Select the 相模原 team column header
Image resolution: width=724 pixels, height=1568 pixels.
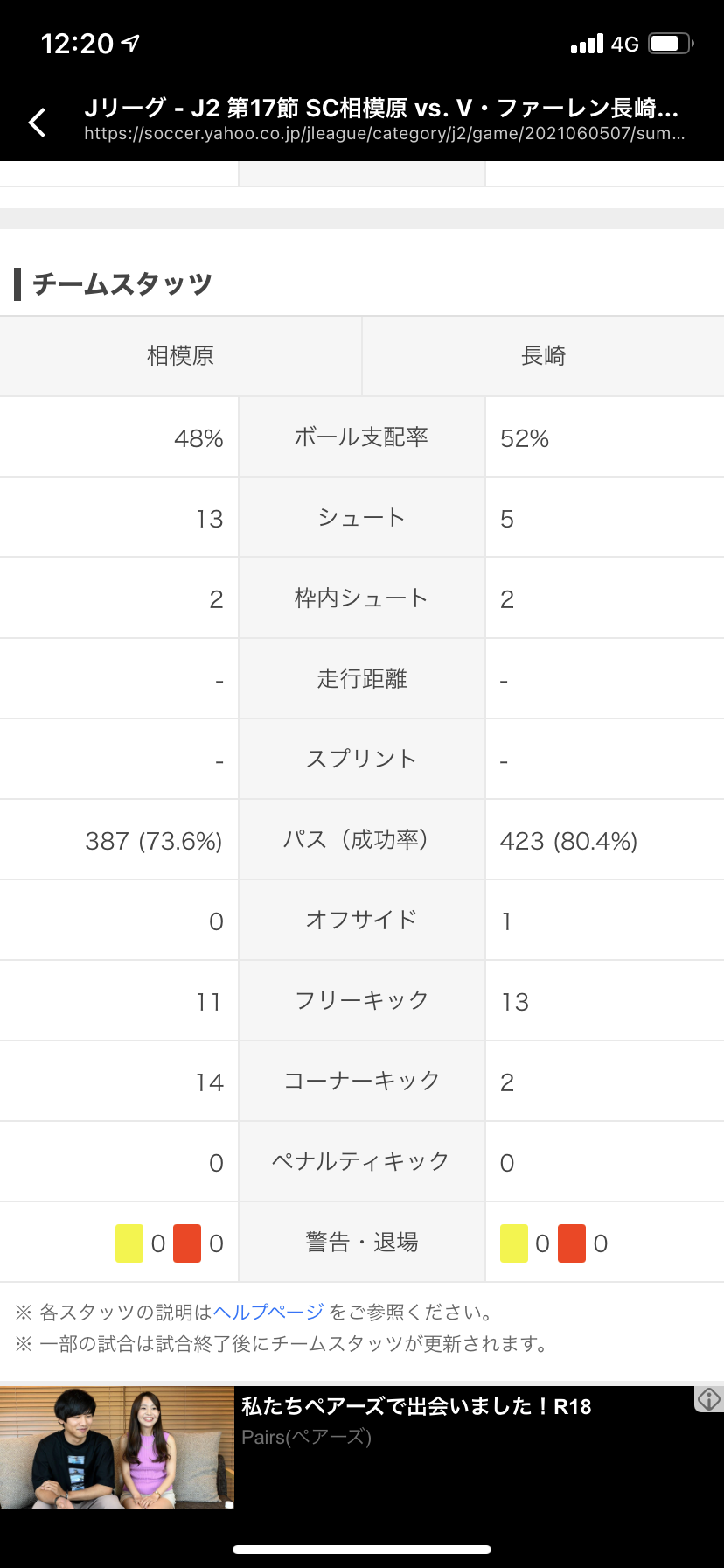[180, 356]
